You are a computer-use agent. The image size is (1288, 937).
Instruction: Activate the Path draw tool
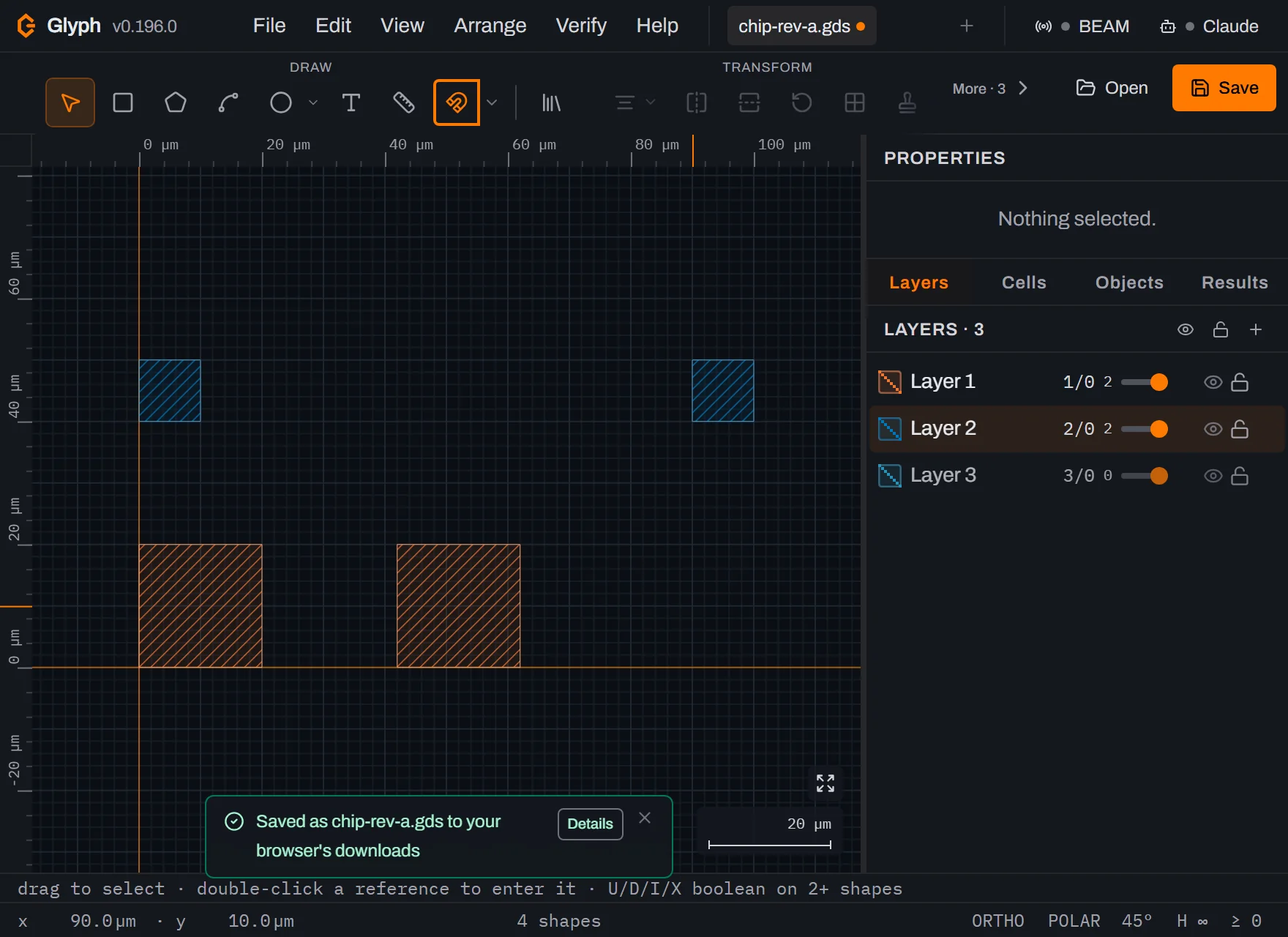228,102
